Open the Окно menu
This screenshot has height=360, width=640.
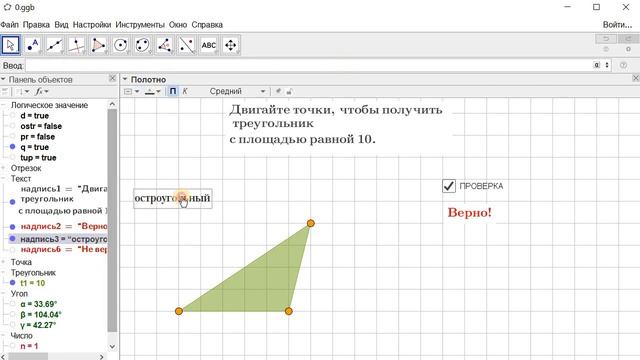(x=178, y=24)
